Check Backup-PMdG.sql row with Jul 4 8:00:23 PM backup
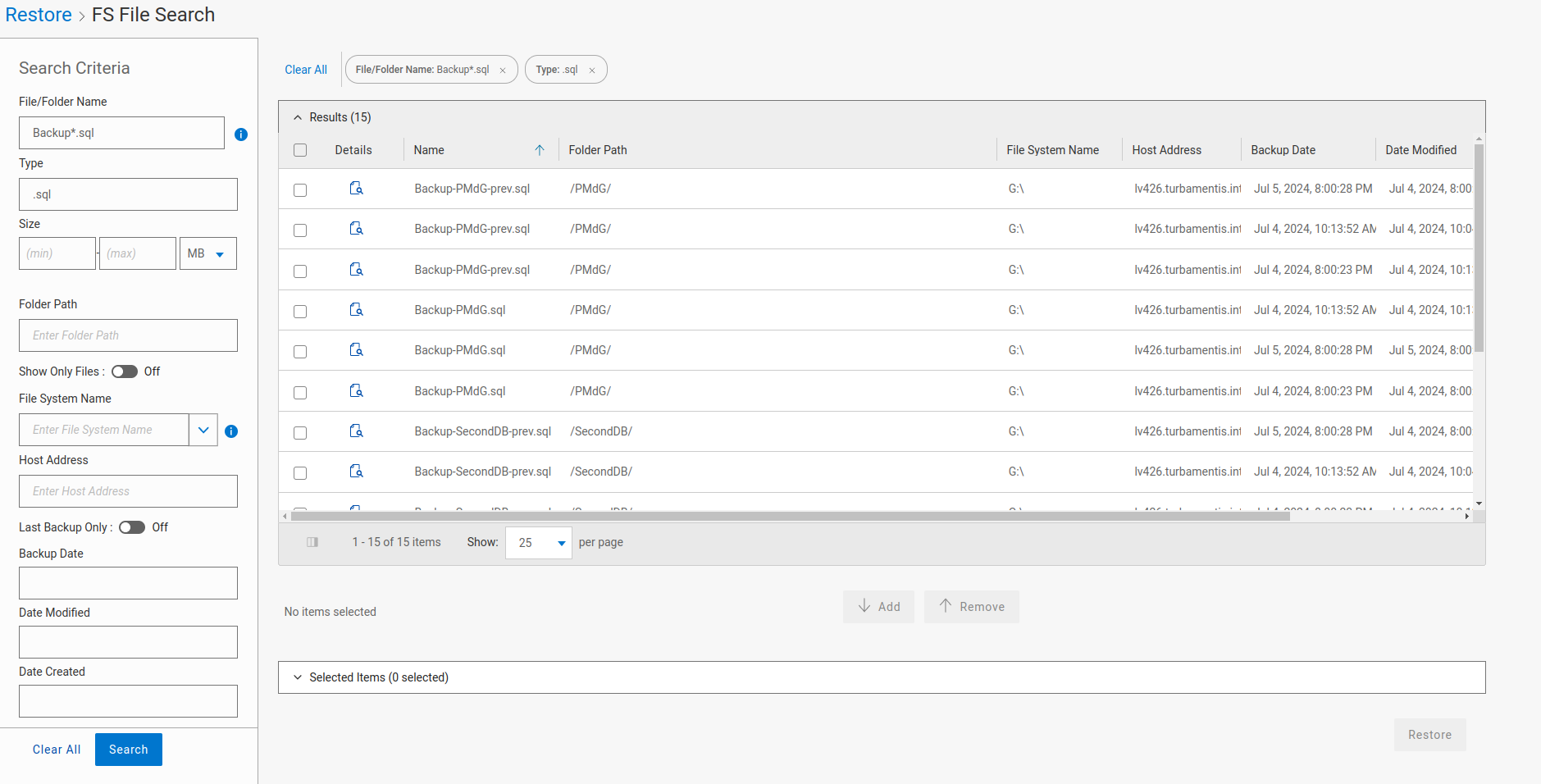1541x784 pixels. click(x=300, y=393)
